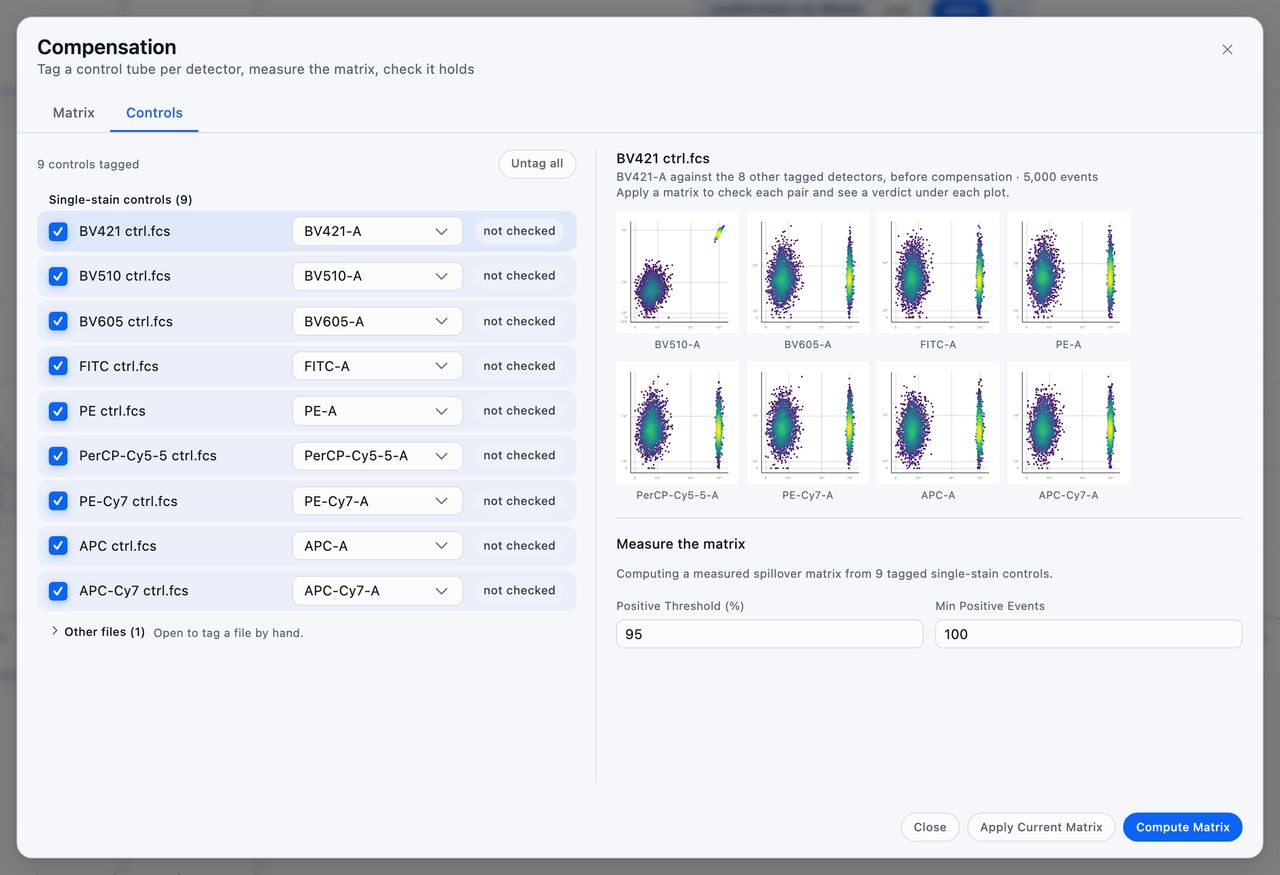1280x875 pixels.
Task: Open the BV510-A scatter plot thumbnail
Action: (677, 272)
